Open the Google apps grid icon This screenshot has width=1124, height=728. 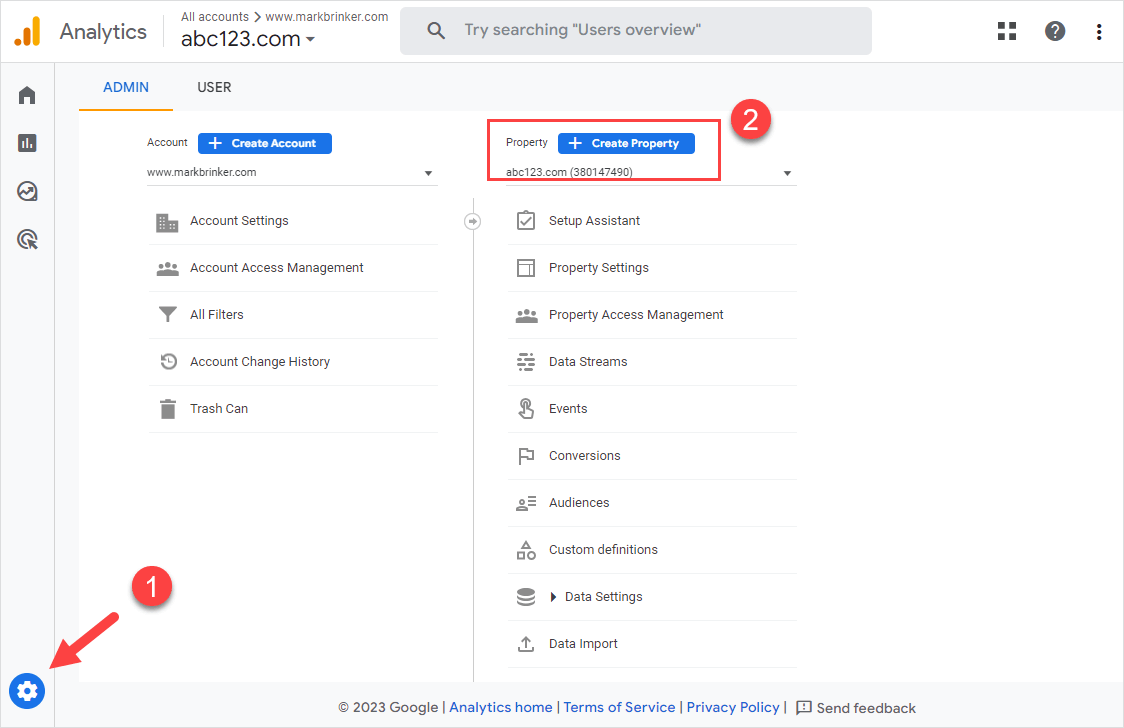(x=1007, y=31)
